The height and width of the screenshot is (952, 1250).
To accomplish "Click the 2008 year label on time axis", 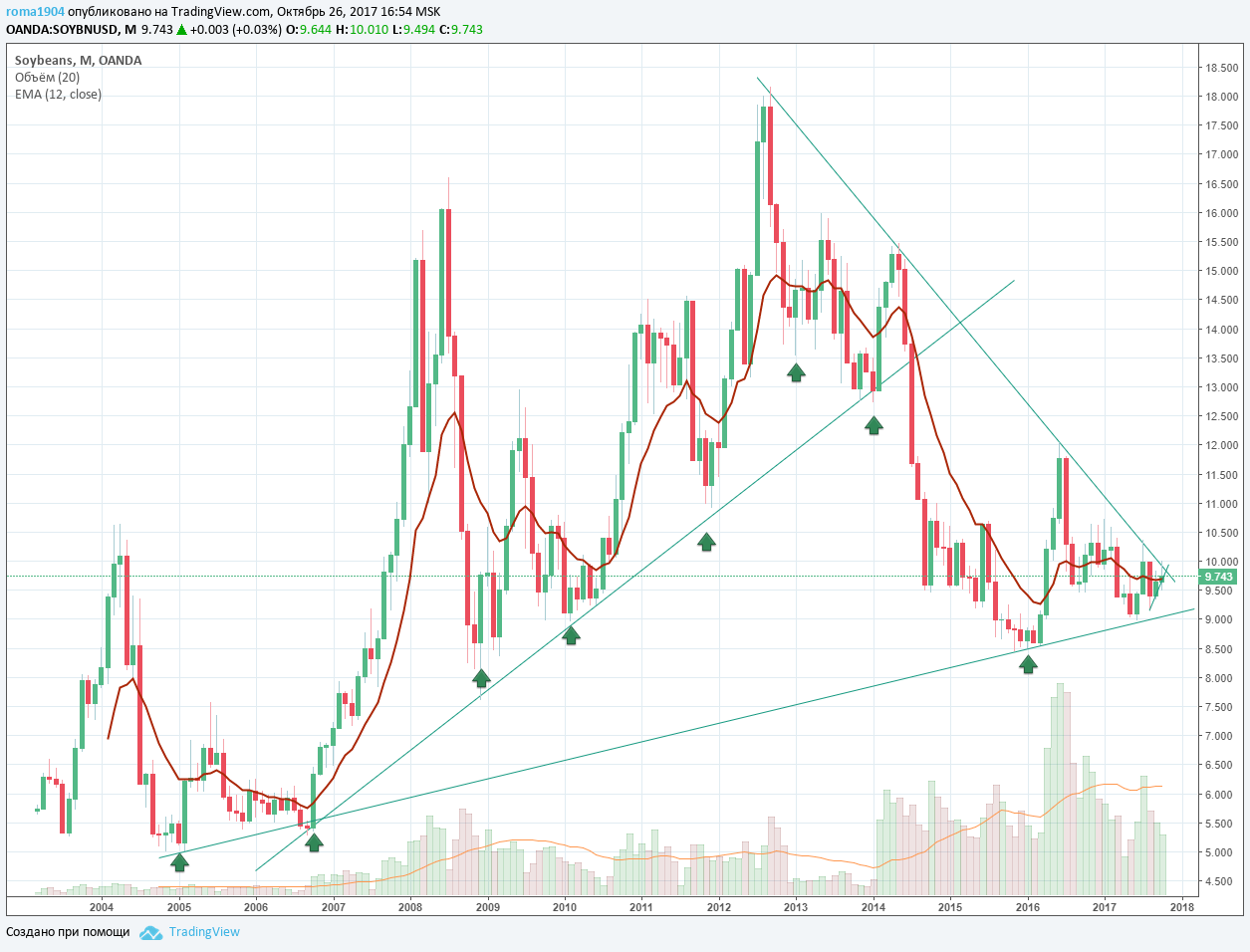I will click(410, 907).
